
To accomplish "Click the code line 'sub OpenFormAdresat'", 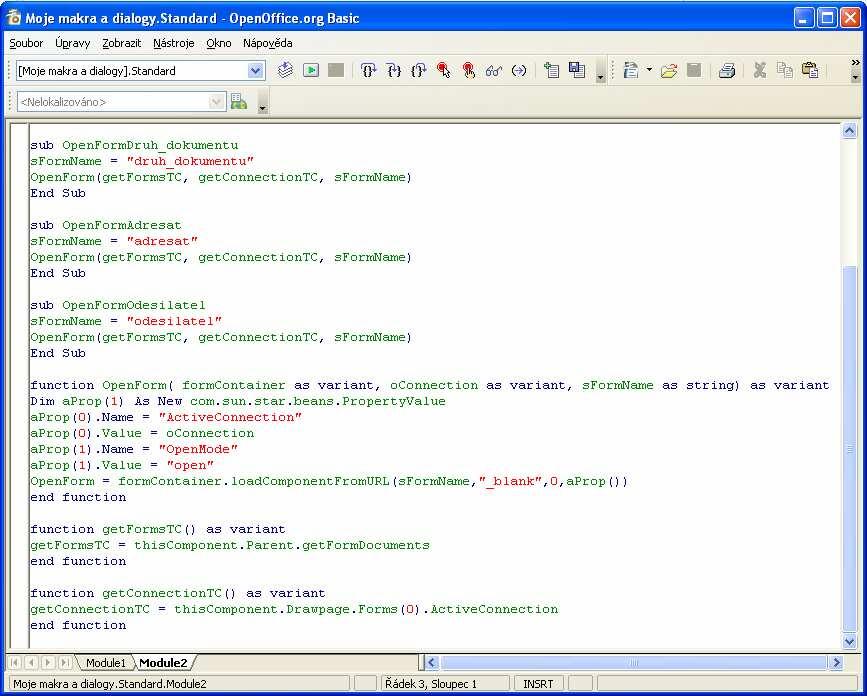I will point(106,226).
